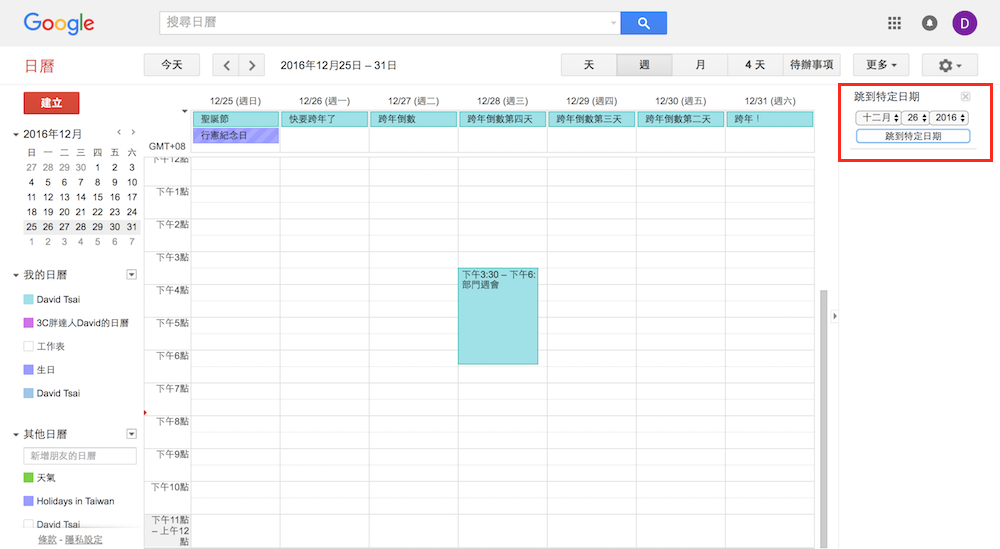The image size is (1000, 549).
Task: Open the Google apps grid
Action: pos(894,23)
